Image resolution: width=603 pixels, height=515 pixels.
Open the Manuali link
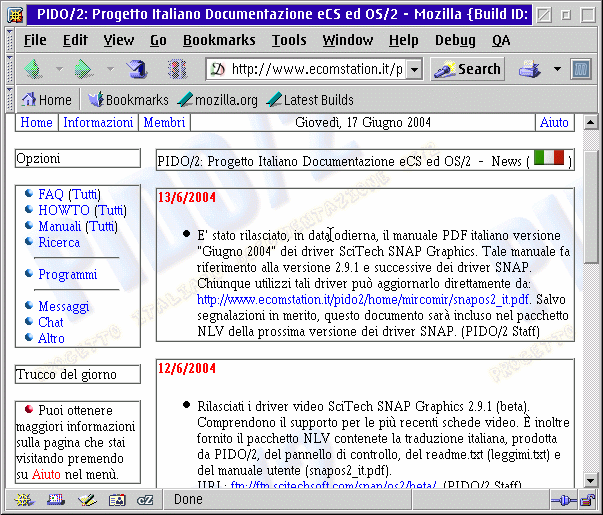click(x=60, y=226)
